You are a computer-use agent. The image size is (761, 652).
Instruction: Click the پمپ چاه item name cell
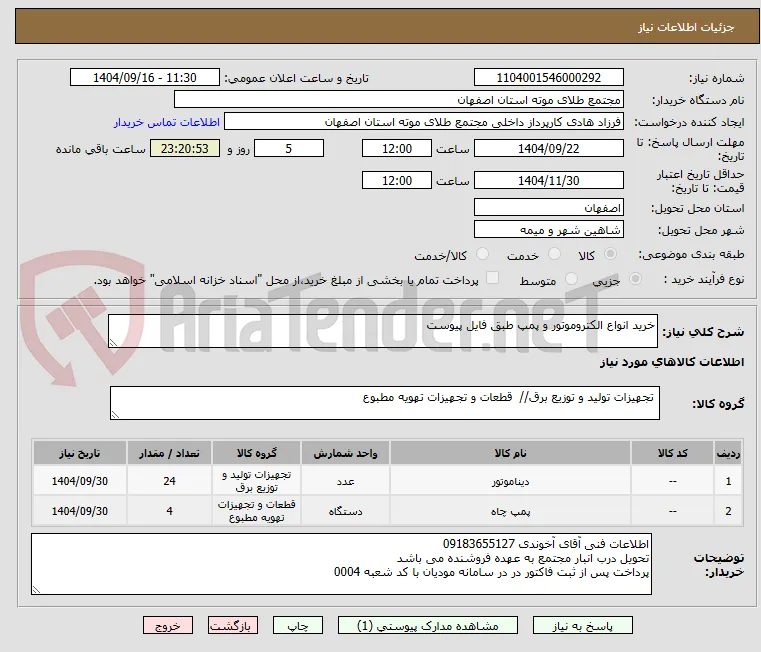tap(510, 511)
